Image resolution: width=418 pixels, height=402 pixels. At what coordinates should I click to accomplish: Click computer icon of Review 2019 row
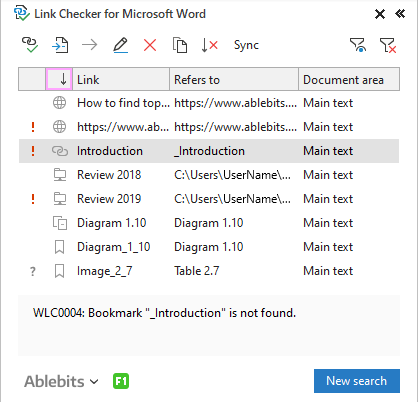coord(60,199)
